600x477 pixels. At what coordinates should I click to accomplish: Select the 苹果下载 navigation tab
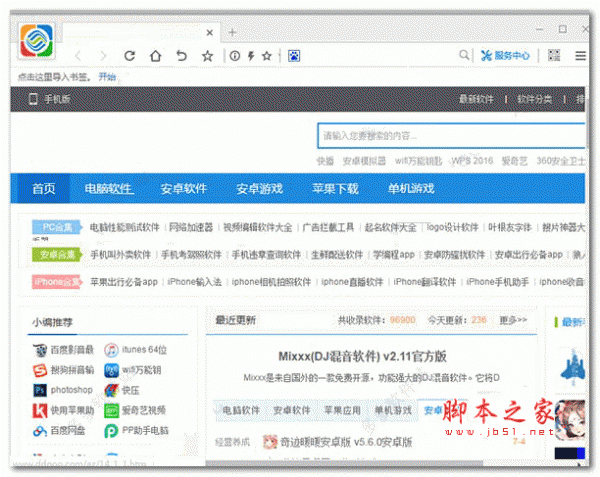pyautogui.click(x=335, y=189)
